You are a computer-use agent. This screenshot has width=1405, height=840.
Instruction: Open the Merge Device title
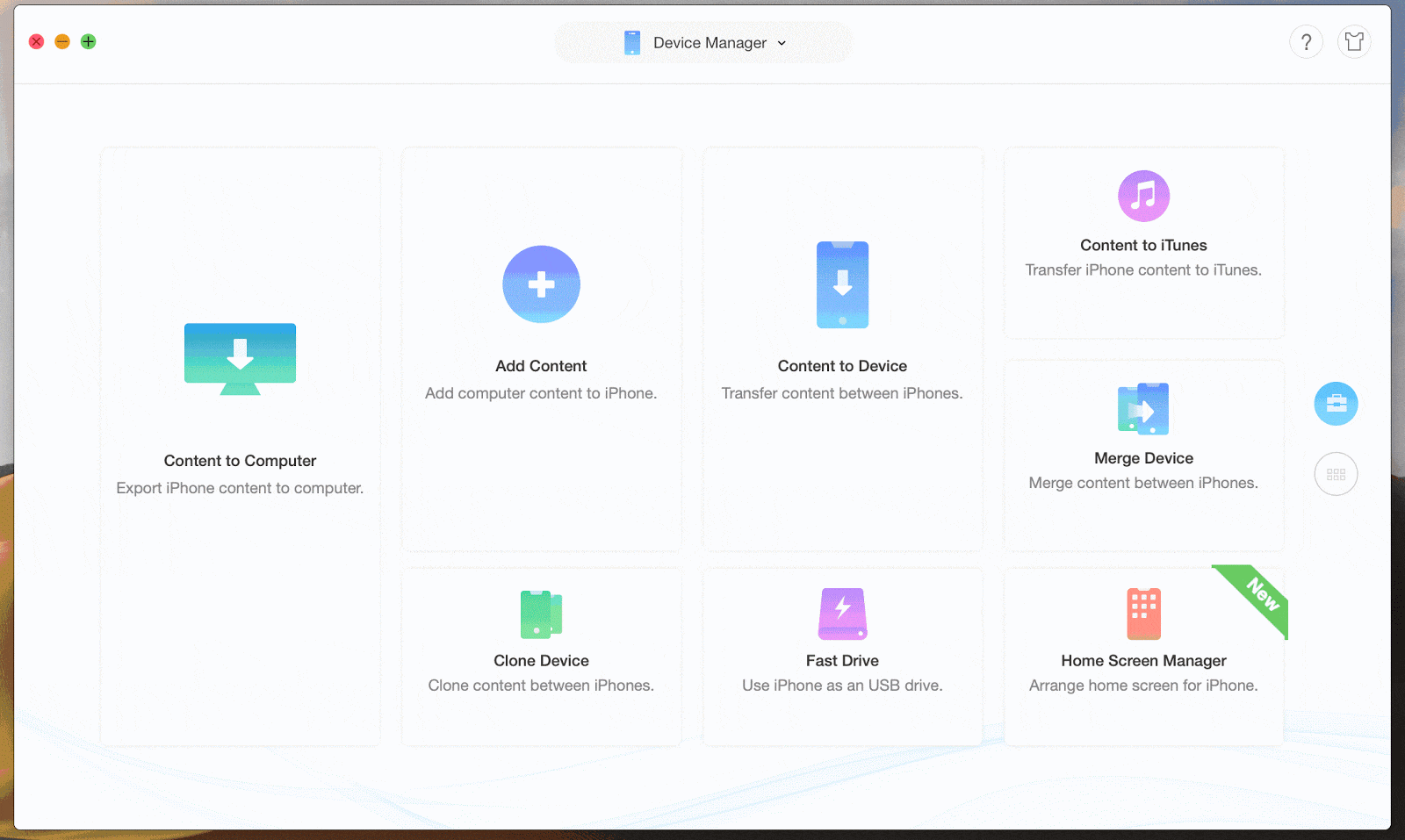coord(1143,458)
